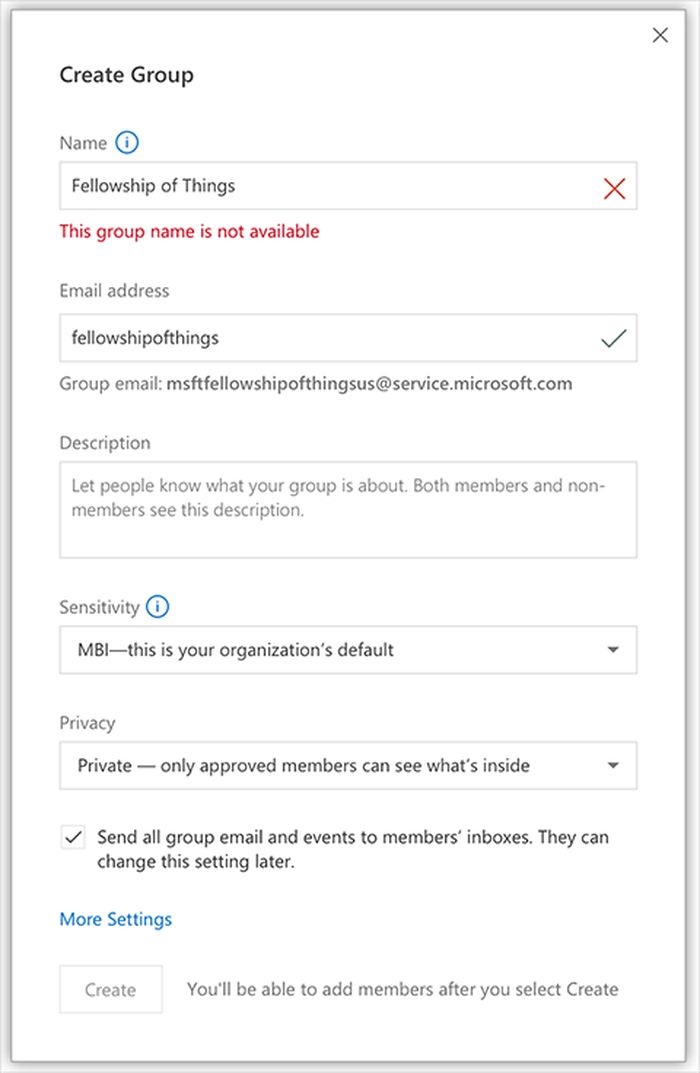The width and height of the screenshot is (700, 1073).
Task: Click the checkbox label about group email
Action: [352, 849]
